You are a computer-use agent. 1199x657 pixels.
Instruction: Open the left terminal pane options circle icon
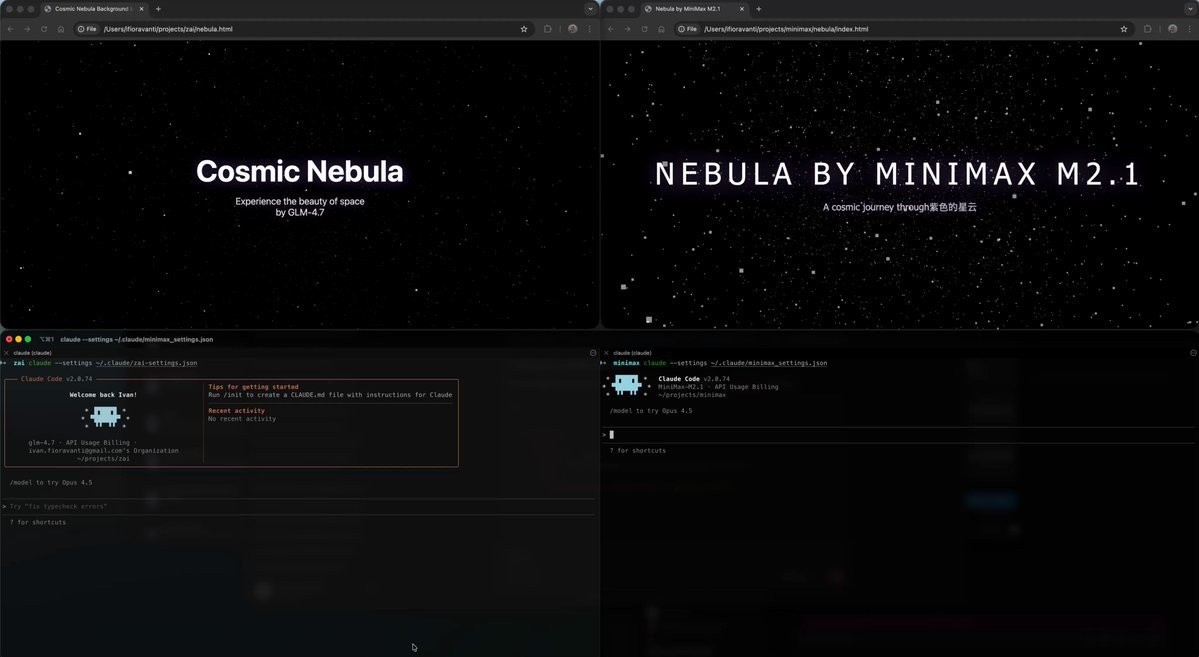(593, 353)
